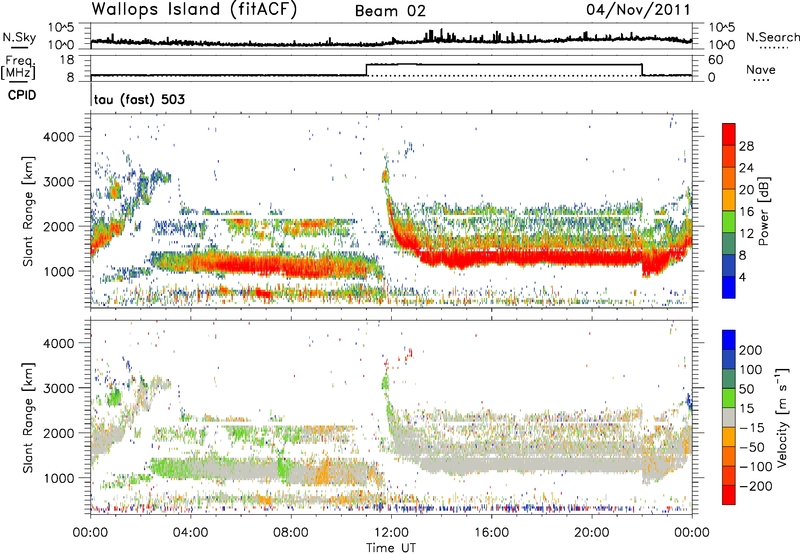Screen dimensions: 800x554
Task: Click the '20:00' time tick label
Action: (591, 533)
